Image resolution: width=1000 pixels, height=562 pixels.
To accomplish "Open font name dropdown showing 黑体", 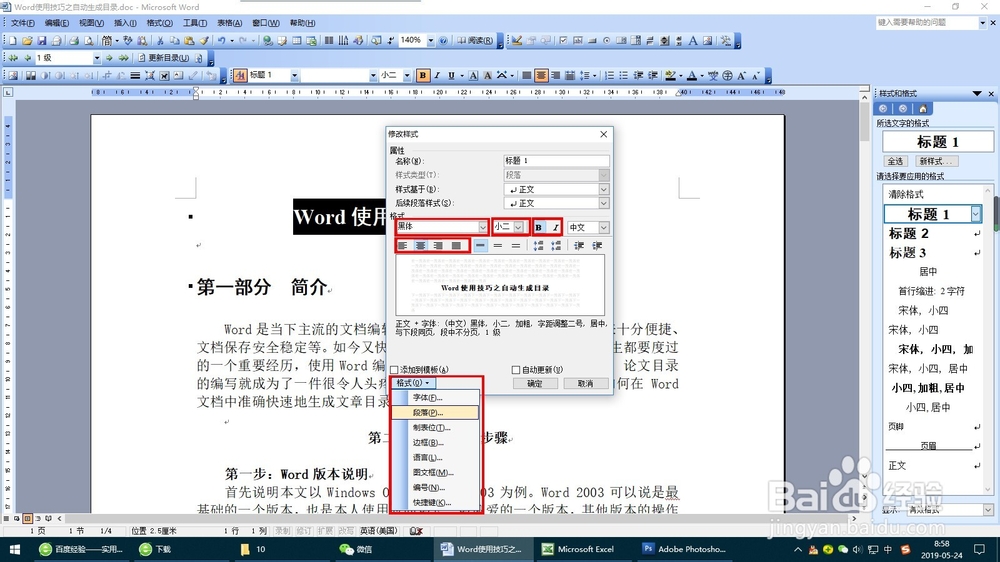I will tap(483, 227).
